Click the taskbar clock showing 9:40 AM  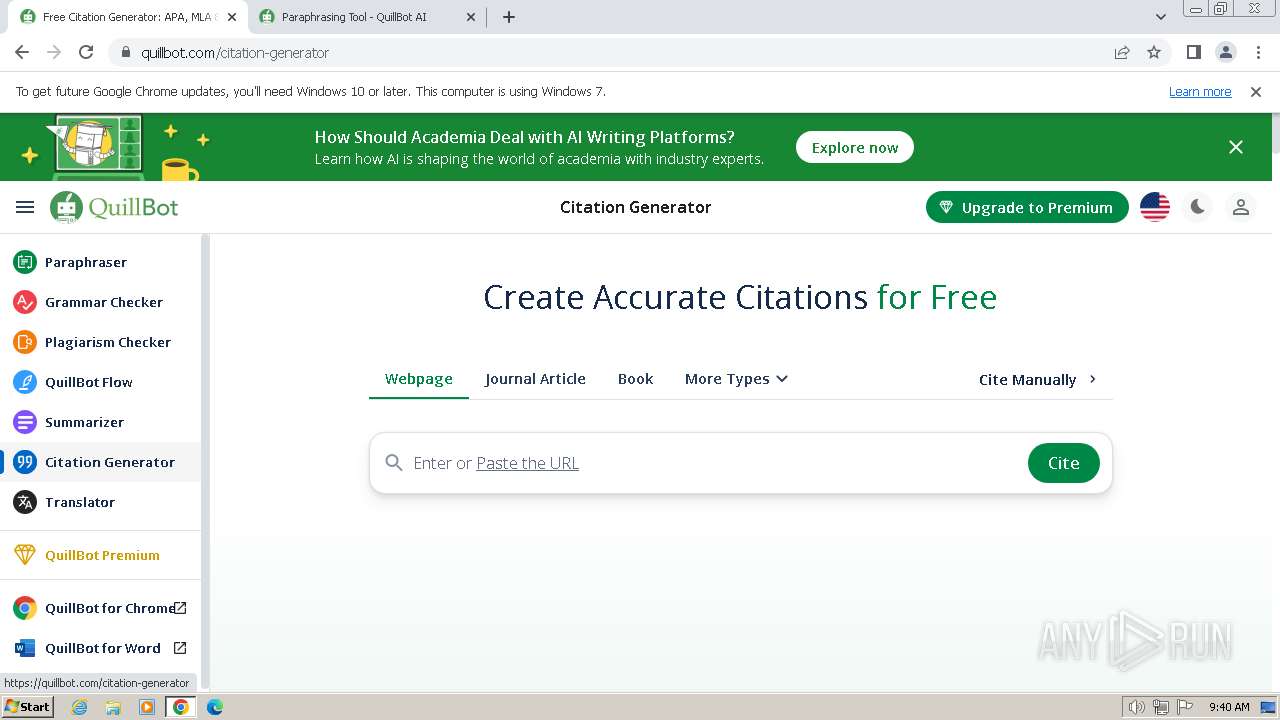[x=1229, y=707]
